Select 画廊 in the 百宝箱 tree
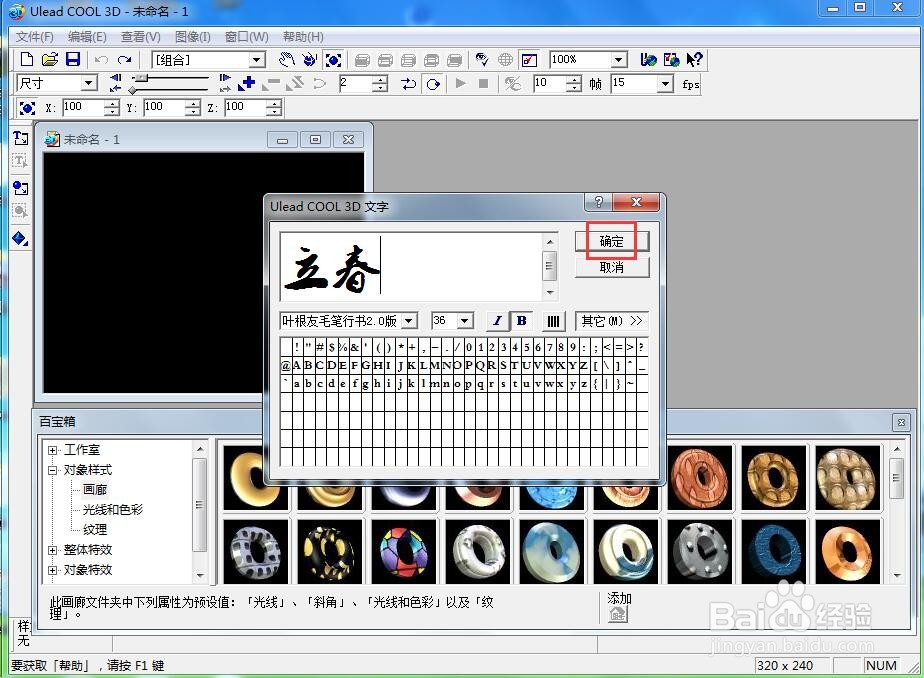The width and height of the screenshot is (924, 678). coord(95,490)
